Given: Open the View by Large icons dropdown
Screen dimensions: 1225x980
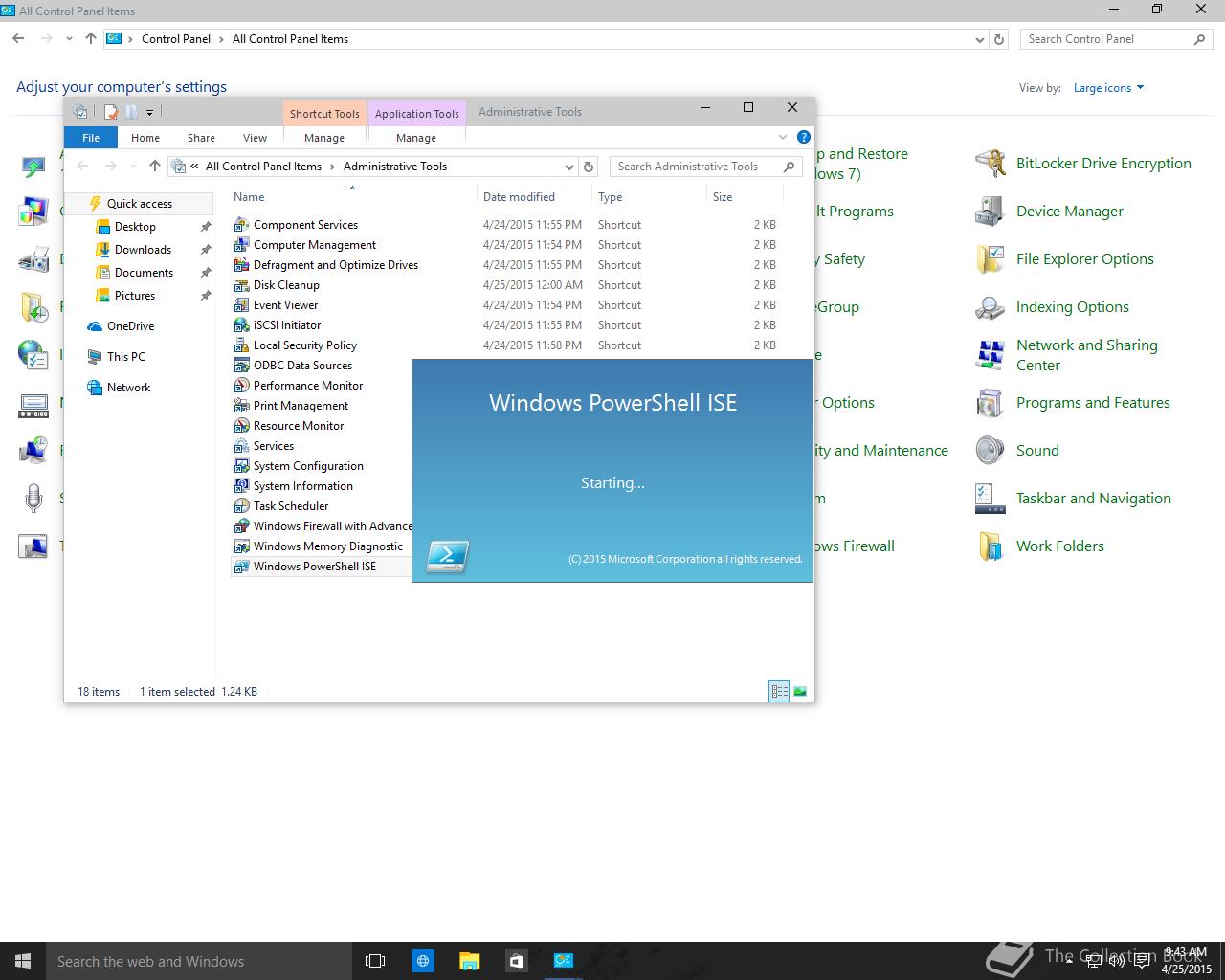Looking at the screenshot, I should 1109,88.
